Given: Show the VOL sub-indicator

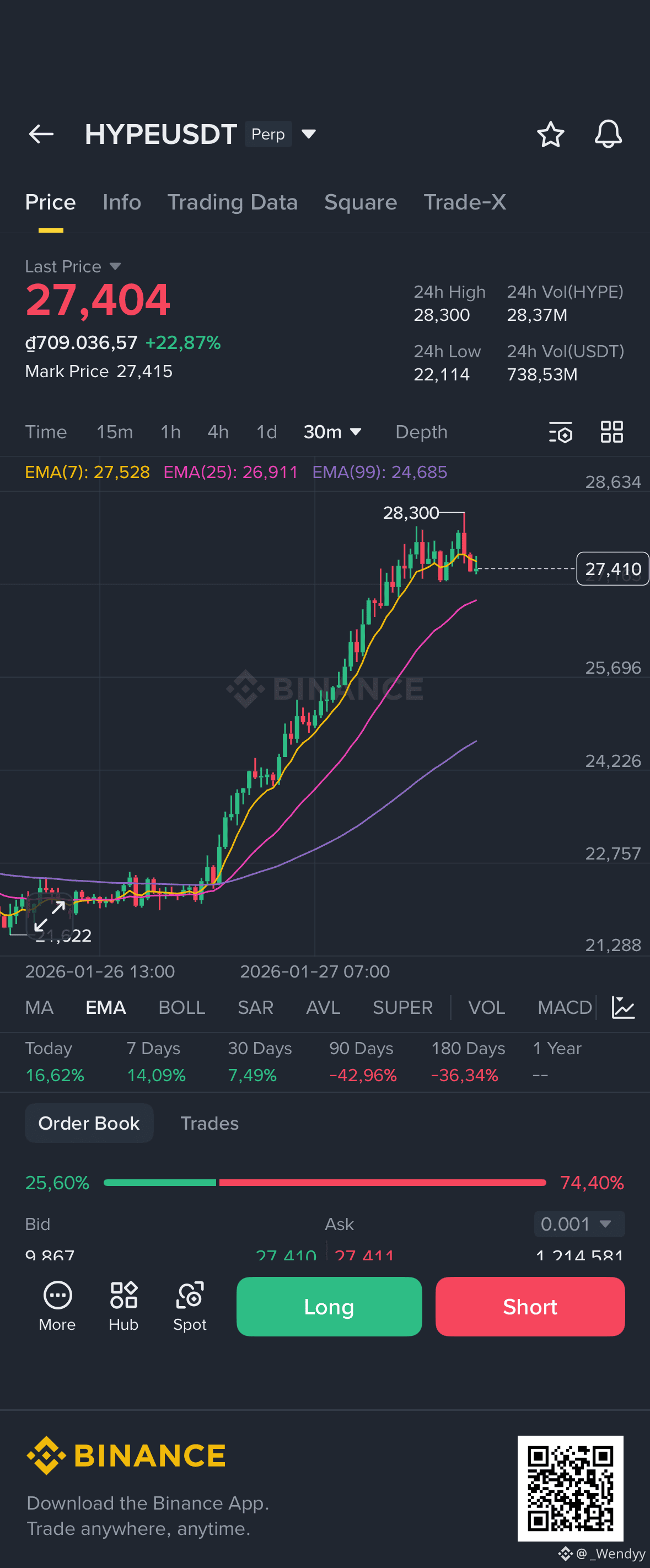Looking at the screenshot, I should click(487, 1007).
